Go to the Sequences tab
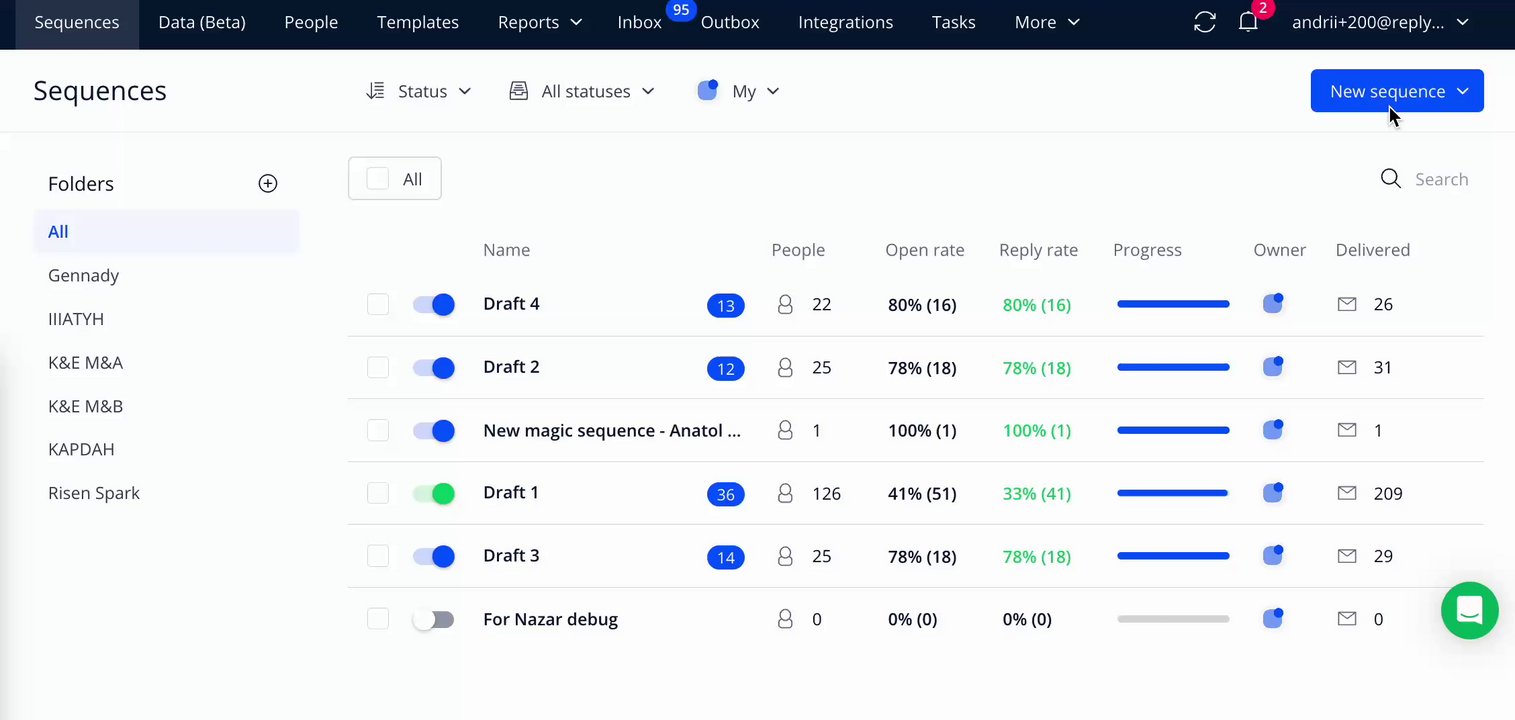 point(77,22)
